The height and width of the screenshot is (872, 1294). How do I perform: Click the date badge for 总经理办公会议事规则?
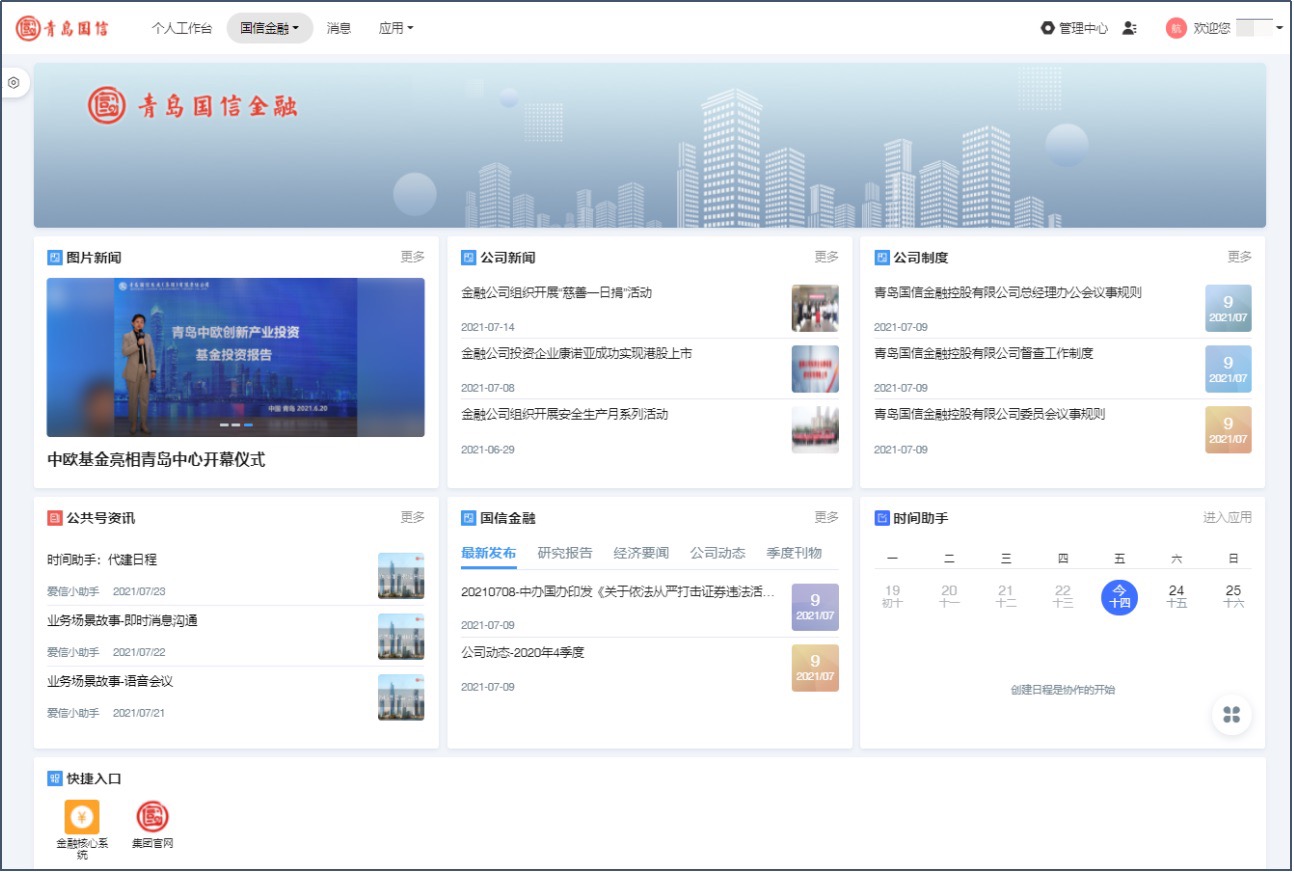[x=1228, y=308]
